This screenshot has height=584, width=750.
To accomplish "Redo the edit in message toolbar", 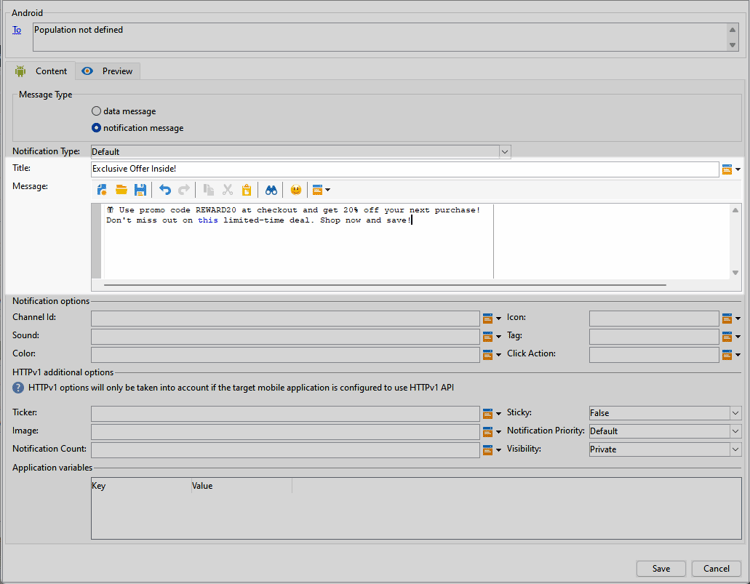I will (x=184, y=190).
